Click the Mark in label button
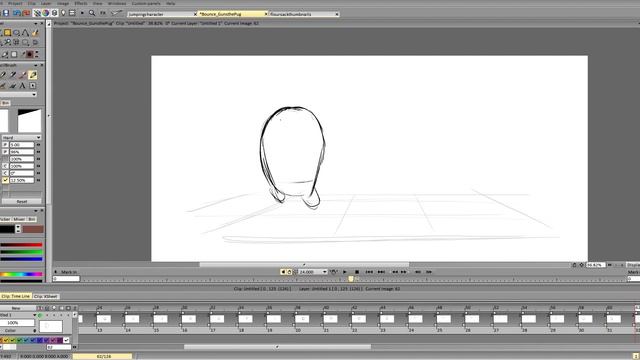The image size is (640, 360). (69, 272)
